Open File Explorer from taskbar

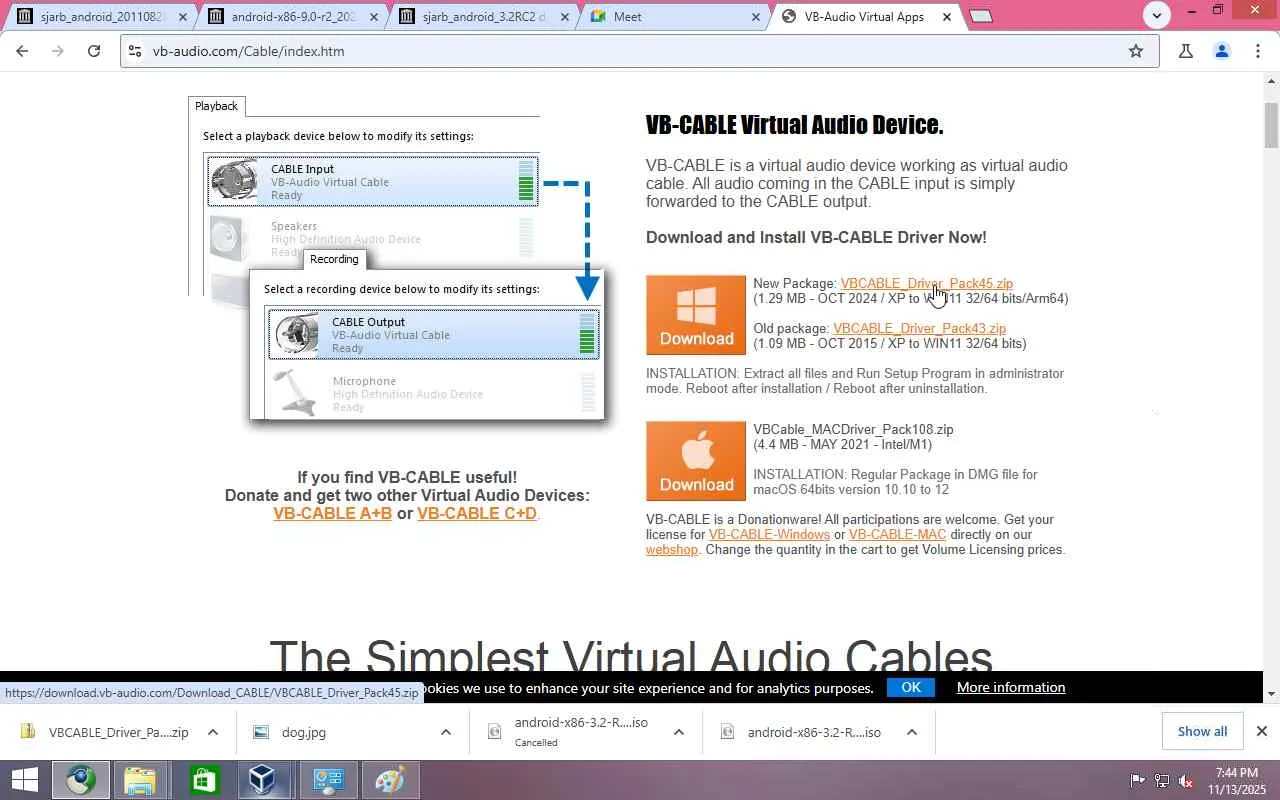[141, 780]
